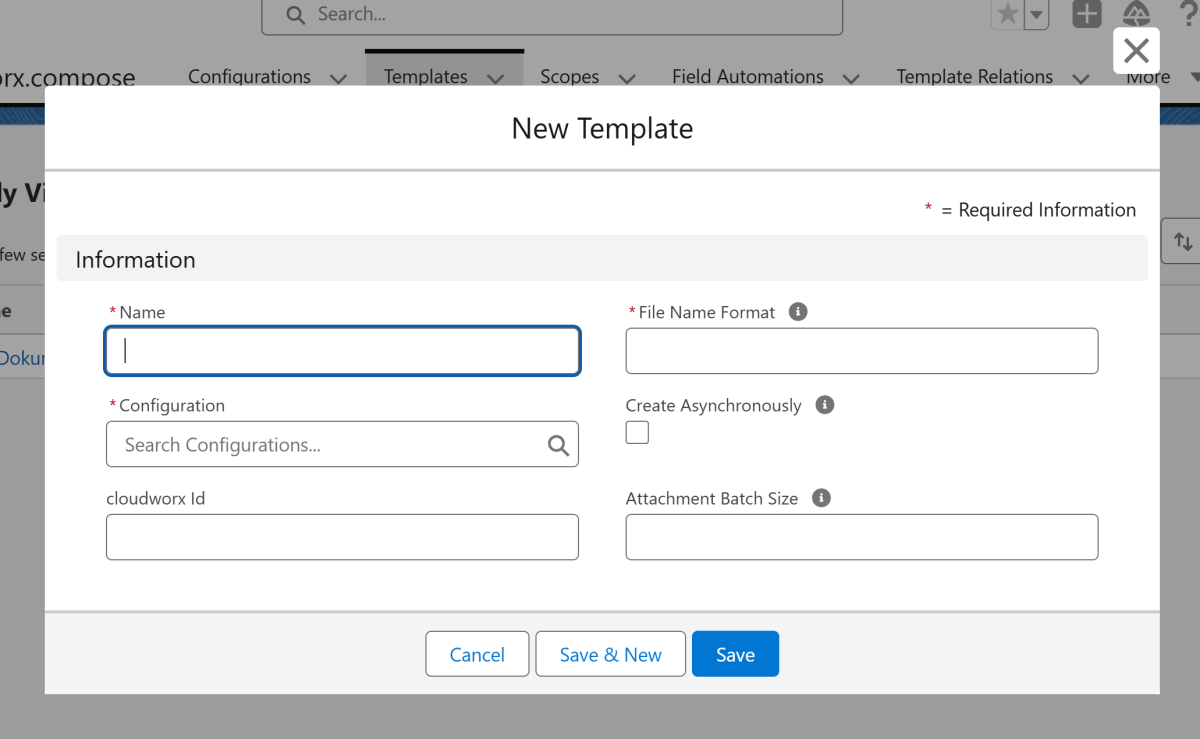Image resolution: width=1200 pixels, height=739 pixels.
Task: Click the Attachment Batch Size info icon
Action: point(821,498)
